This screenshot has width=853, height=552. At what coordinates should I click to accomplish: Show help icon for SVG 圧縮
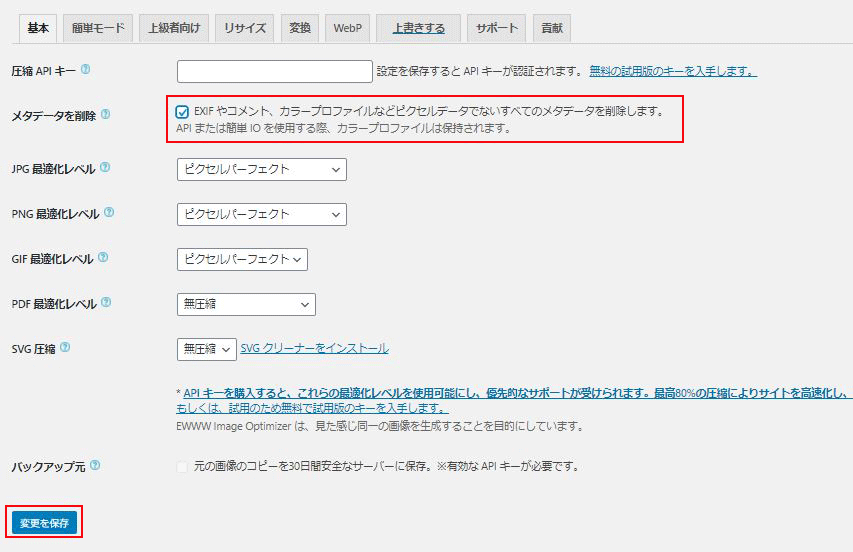[65, 348]
